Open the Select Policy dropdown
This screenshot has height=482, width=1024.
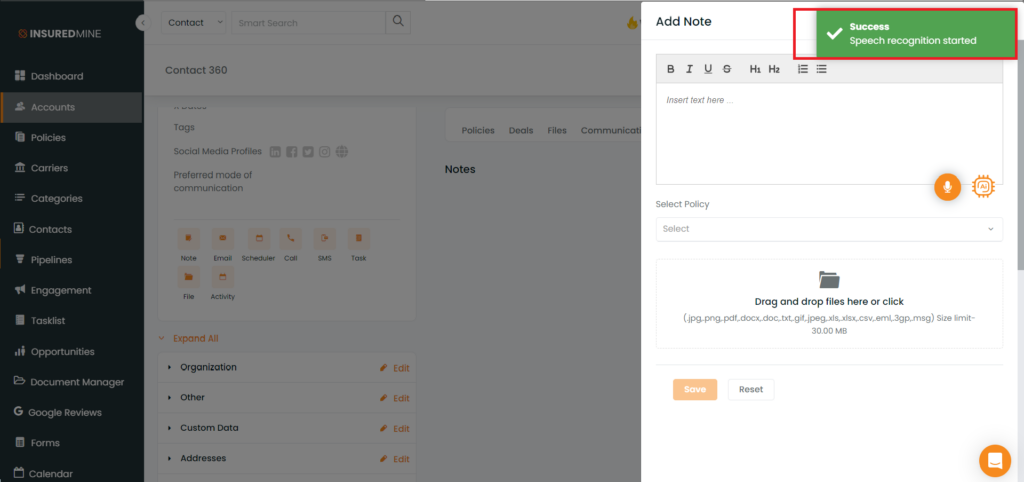click(x=829, y=229)
